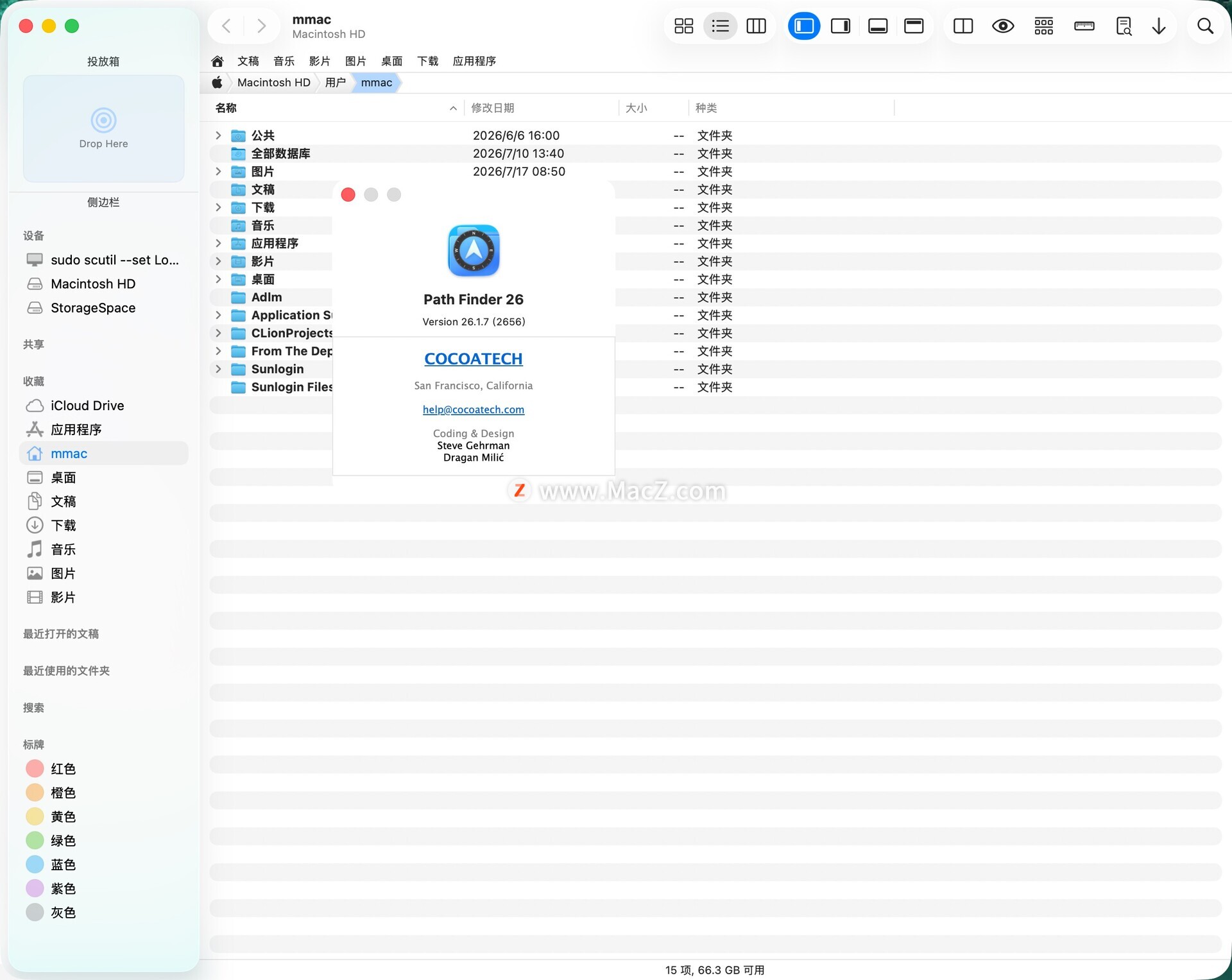Sort by 修改日期 column header
The image size is (1232, 980).
(x=541, y=108)
